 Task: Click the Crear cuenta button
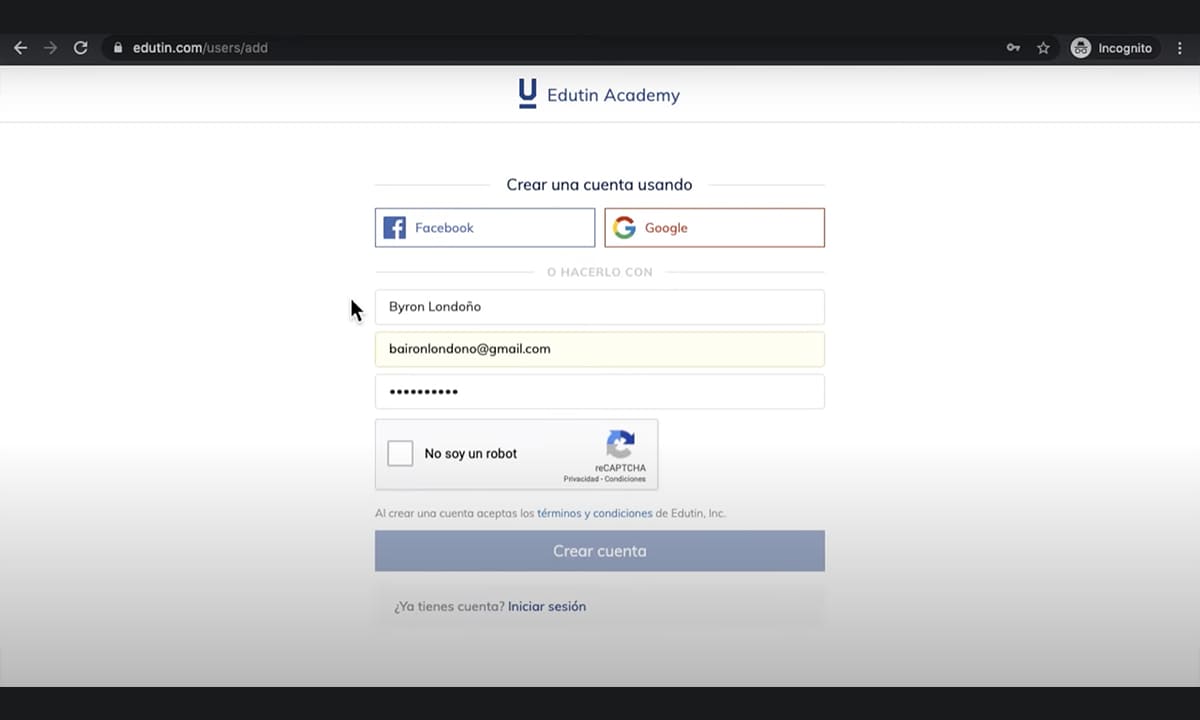click(x=600, y=551)
